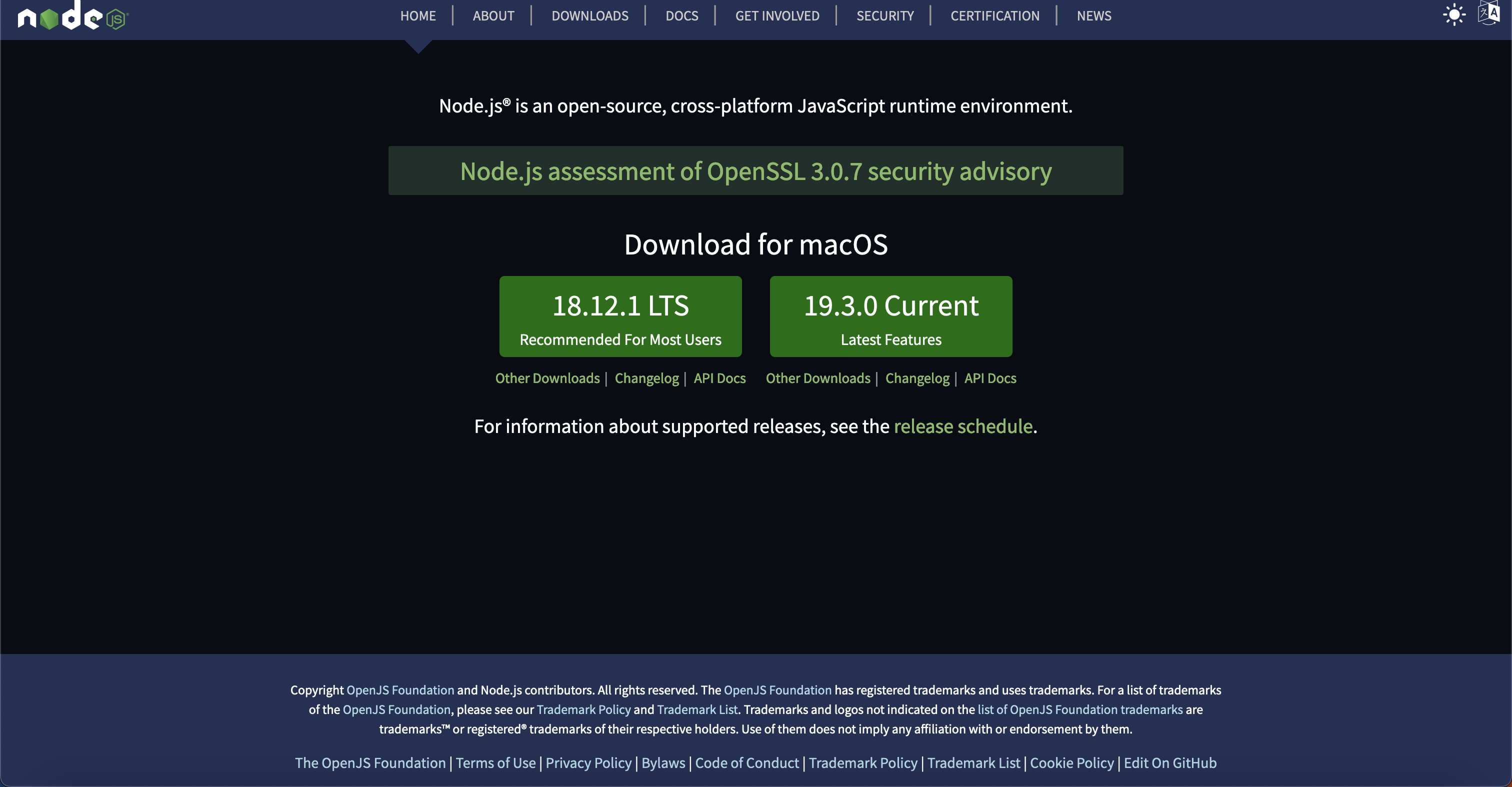Open the Terms of Use footer link

click(x=495, y=763)
